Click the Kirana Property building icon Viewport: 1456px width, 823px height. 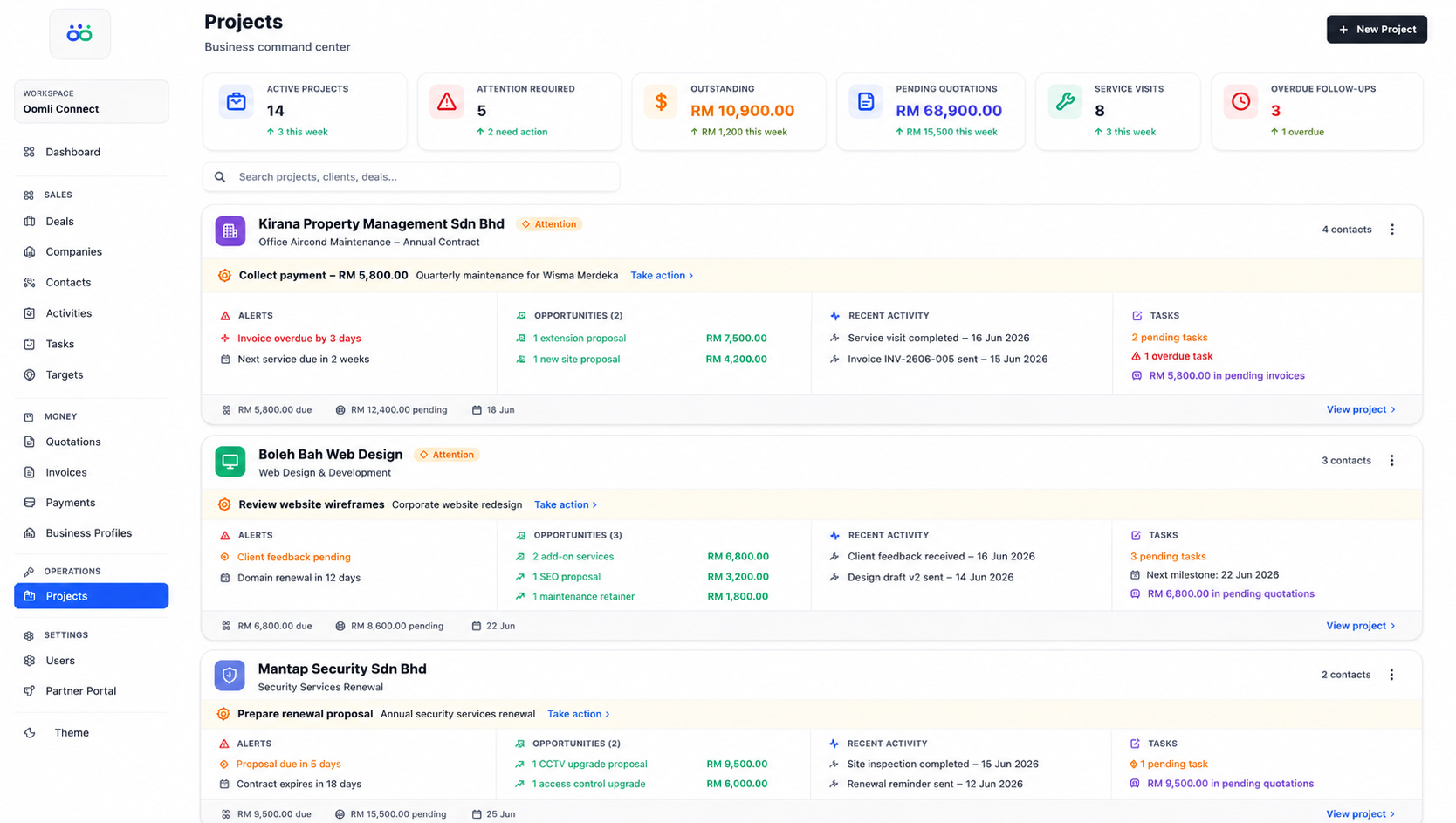(230, 231)
